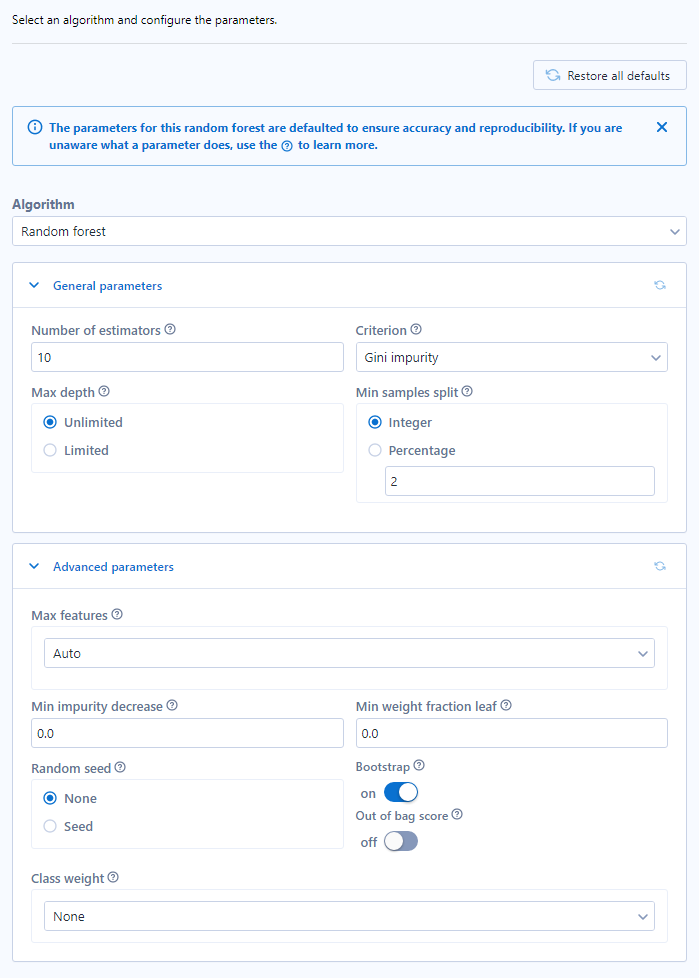
Task: Open the Max features Auto dropdown
Action: [x=349, y=653]
